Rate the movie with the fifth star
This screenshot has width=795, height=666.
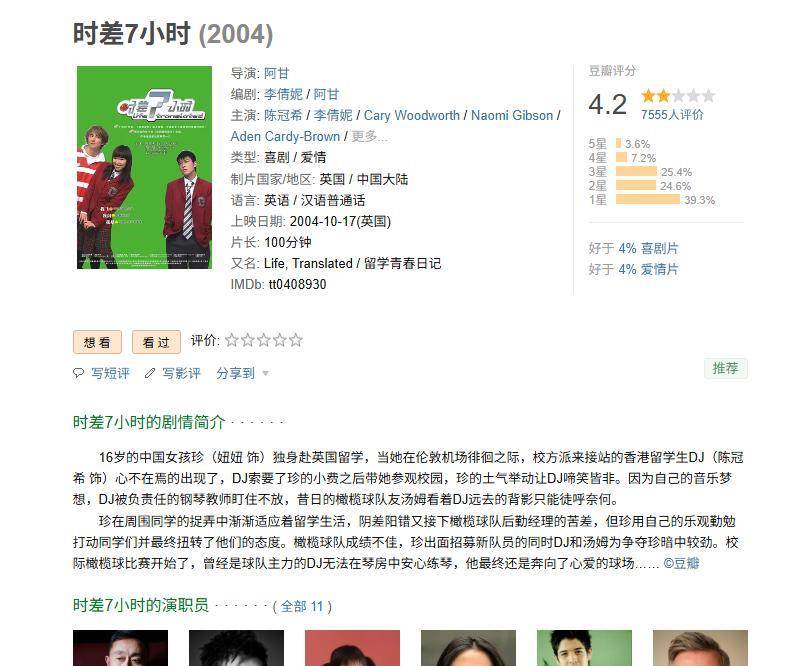[x=296, y=340]
